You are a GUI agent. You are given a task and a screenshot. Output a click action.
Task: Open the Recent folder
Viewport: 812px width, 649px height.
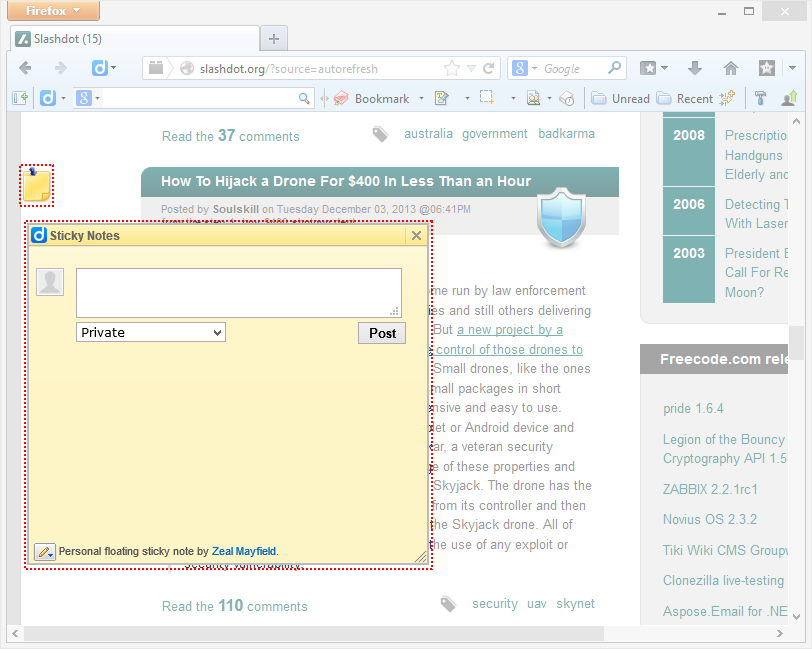(685, 98)
